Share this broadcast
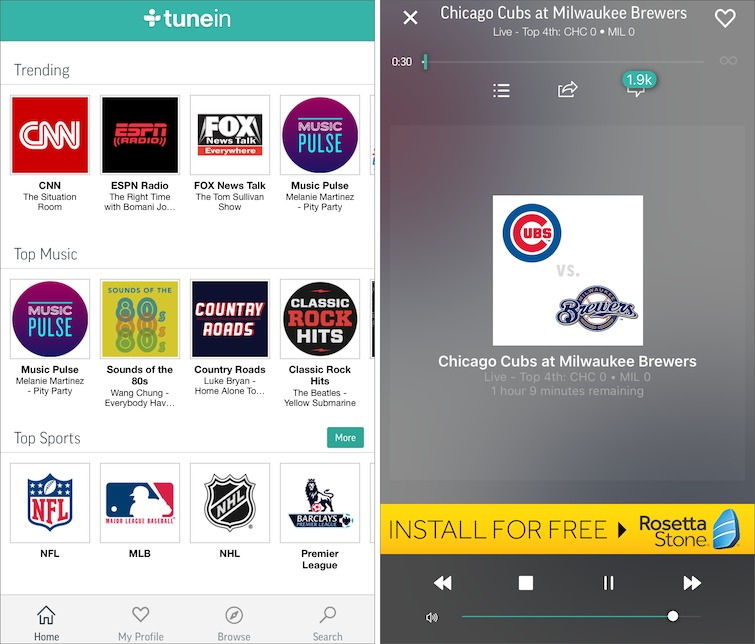Screen dimensions: 755x644 point(567,90)
